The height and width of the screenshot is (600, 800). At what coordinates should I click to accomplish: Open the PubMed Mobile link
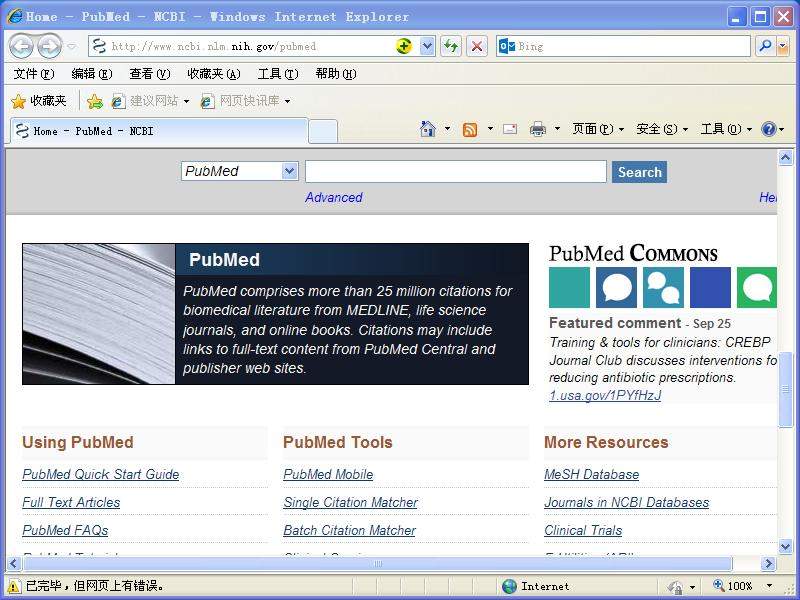(x=328, y=474)
